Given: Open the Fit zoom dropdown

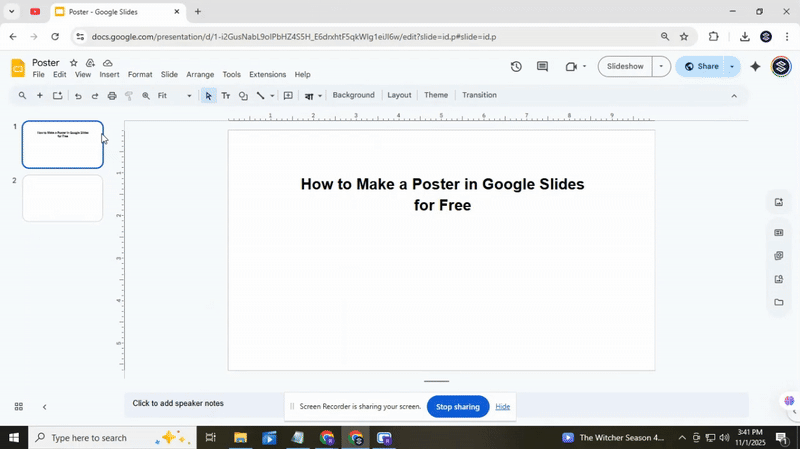Looking at the screenshot, I should [x=175, y=96].
